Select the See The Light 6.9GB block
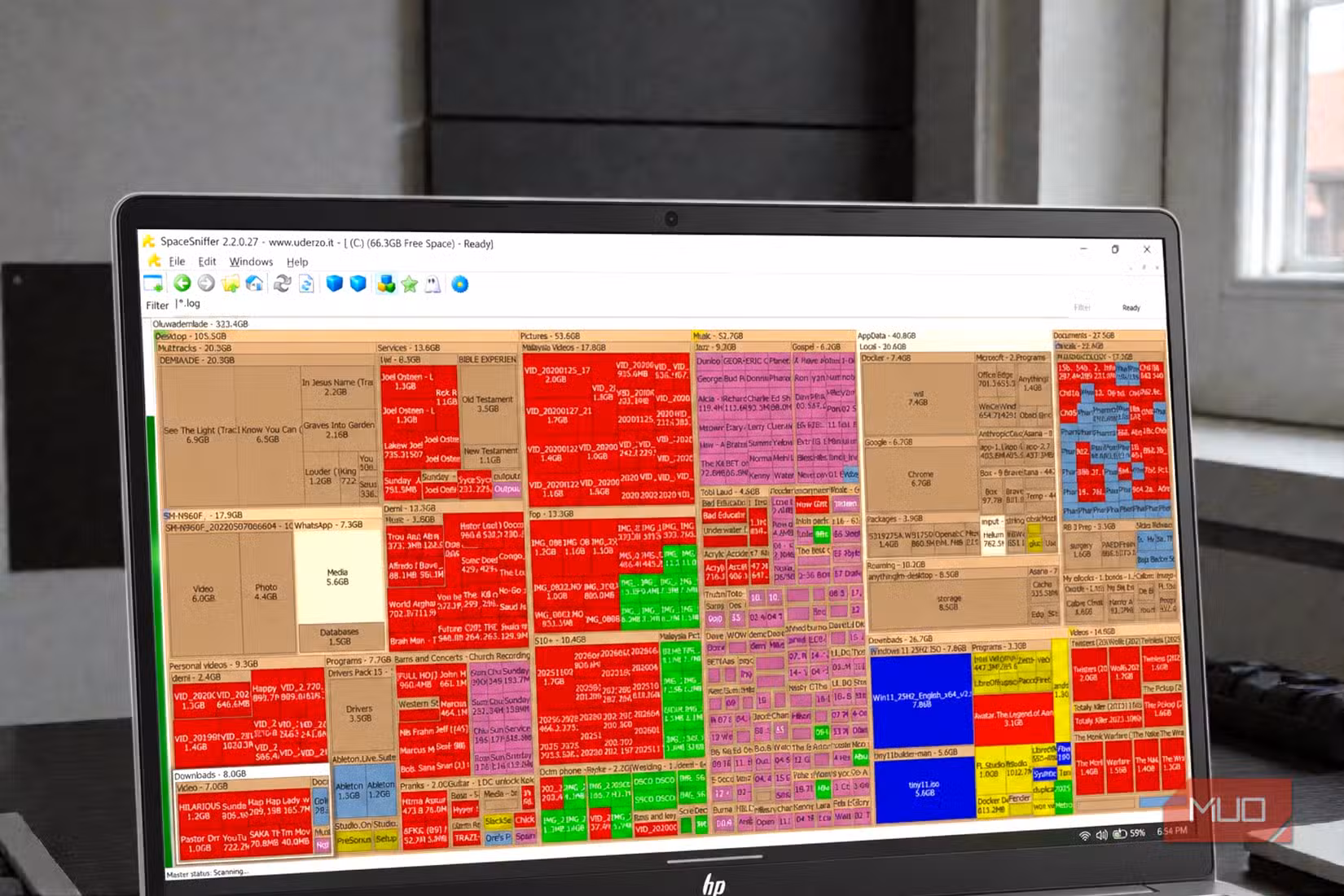Viewport: 1344px width, 896px height. click(x=200, y=434)
